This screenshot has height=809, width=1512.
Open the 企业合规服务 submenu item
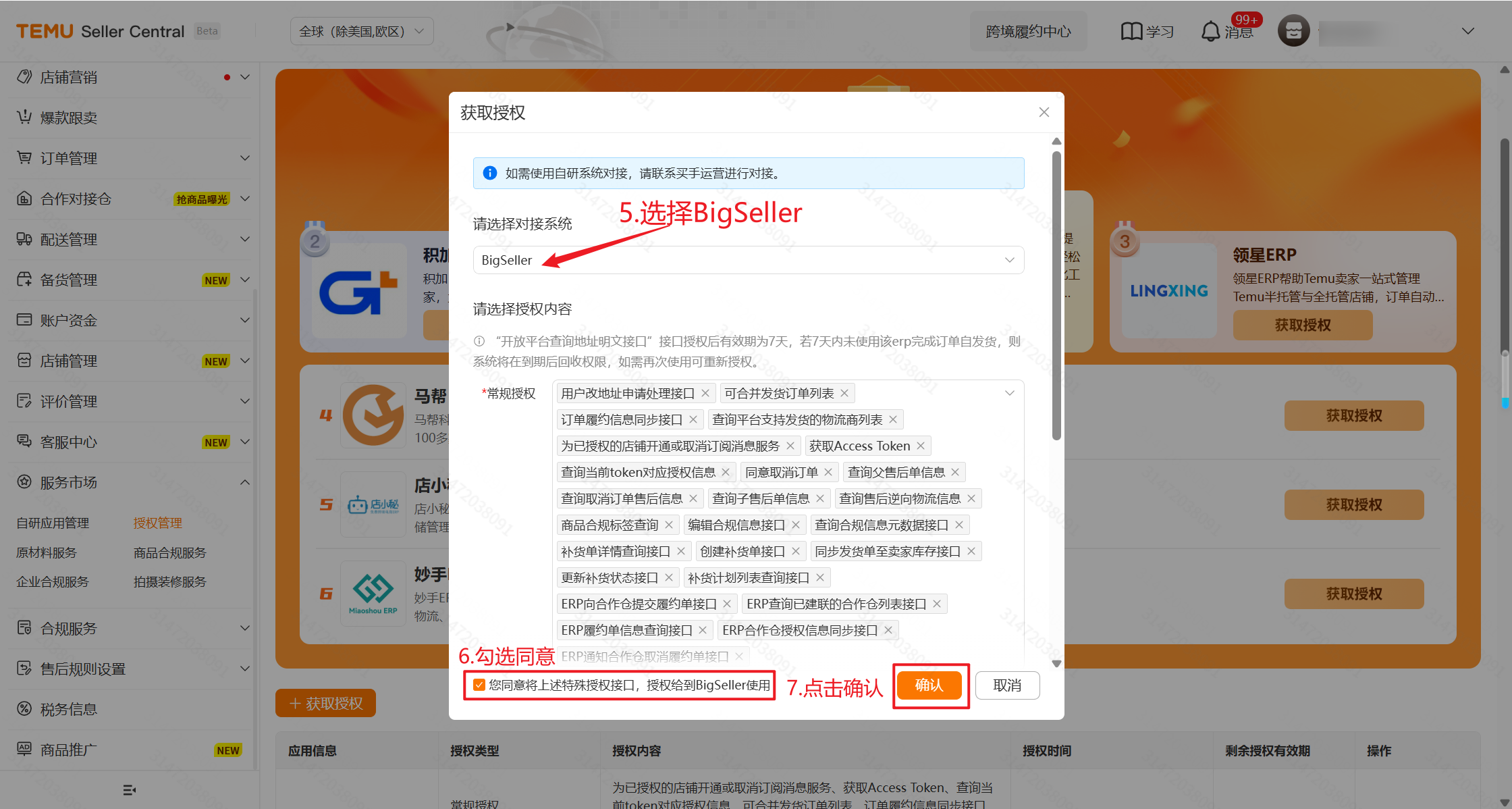pyautogui.click(x=53, y=582)
